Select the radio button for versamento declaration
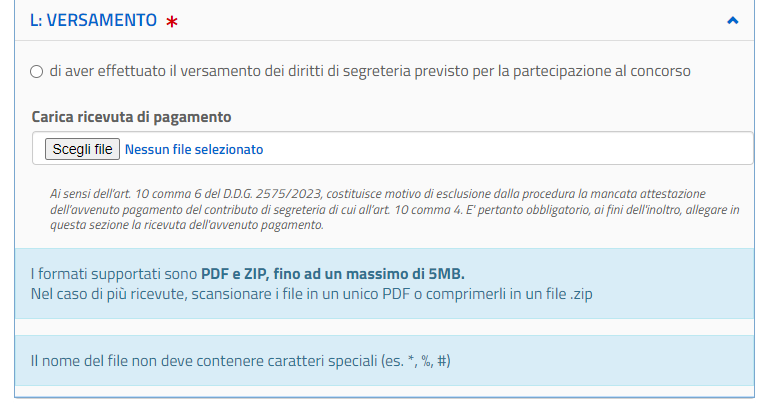 click(x=37, y=71)
